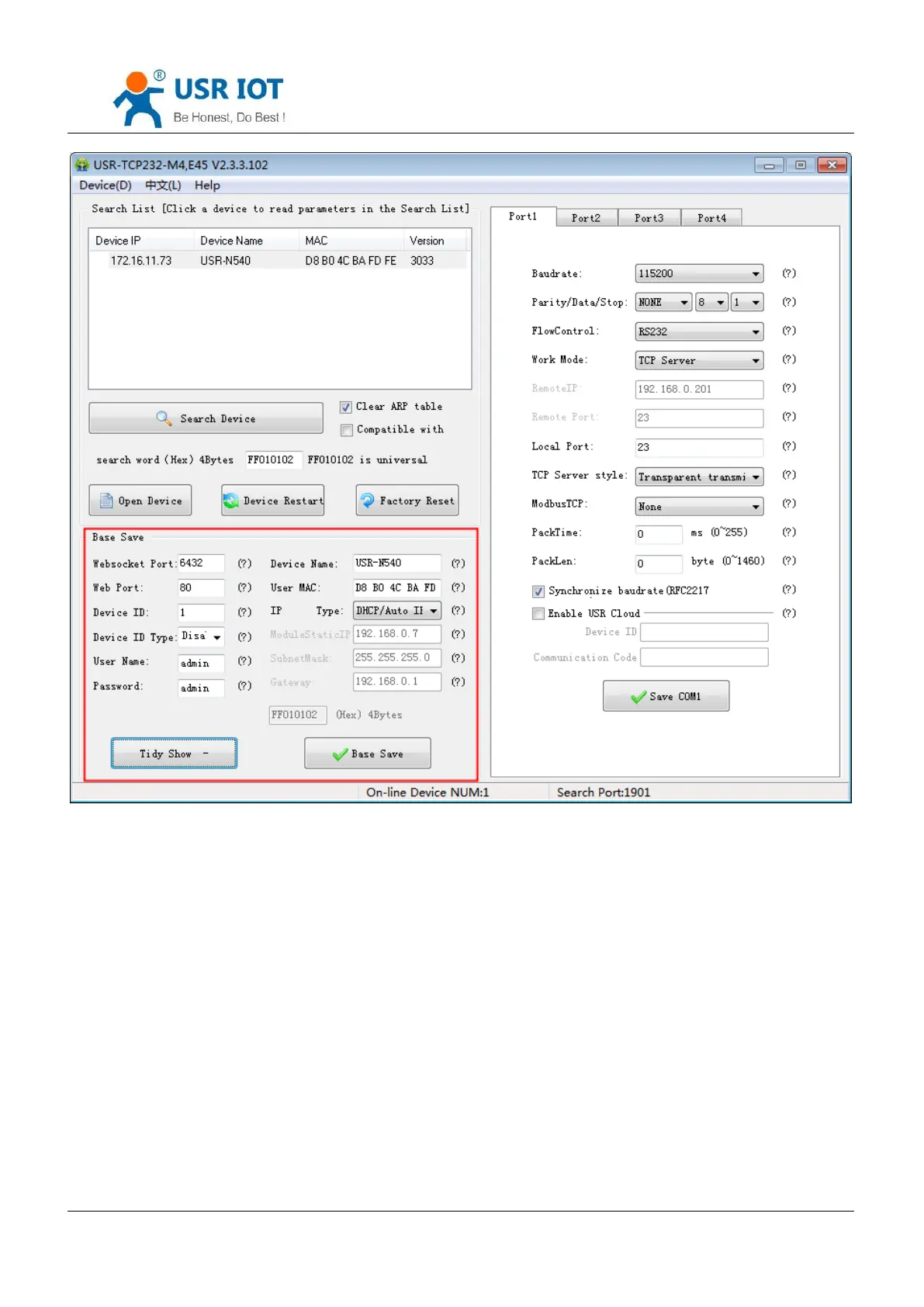Screen dimensions: 924x1307
Task: Click the MAC column header
Action: point(351,241)
